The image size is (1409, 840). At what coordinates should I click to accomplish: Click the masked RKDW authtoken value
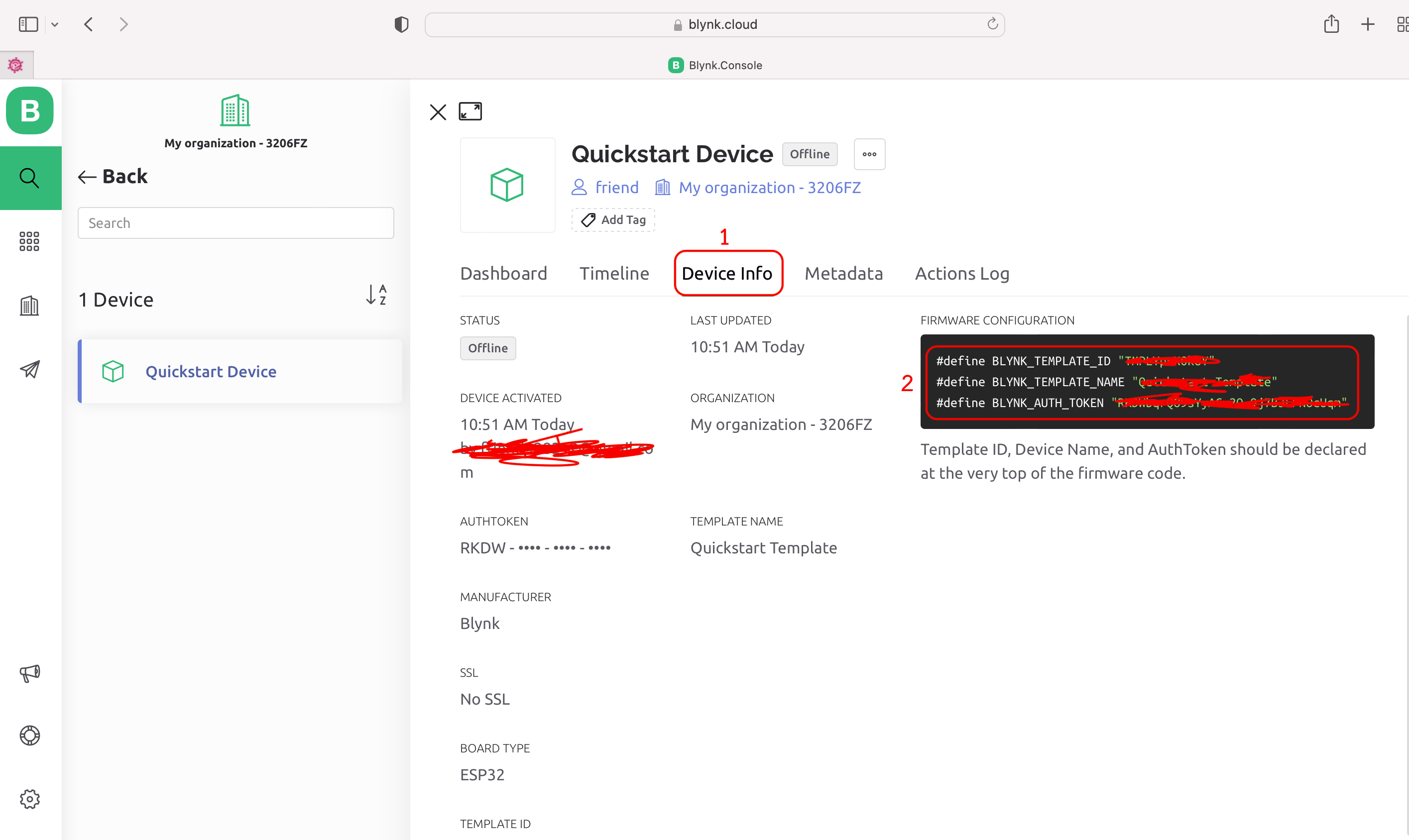535,548
